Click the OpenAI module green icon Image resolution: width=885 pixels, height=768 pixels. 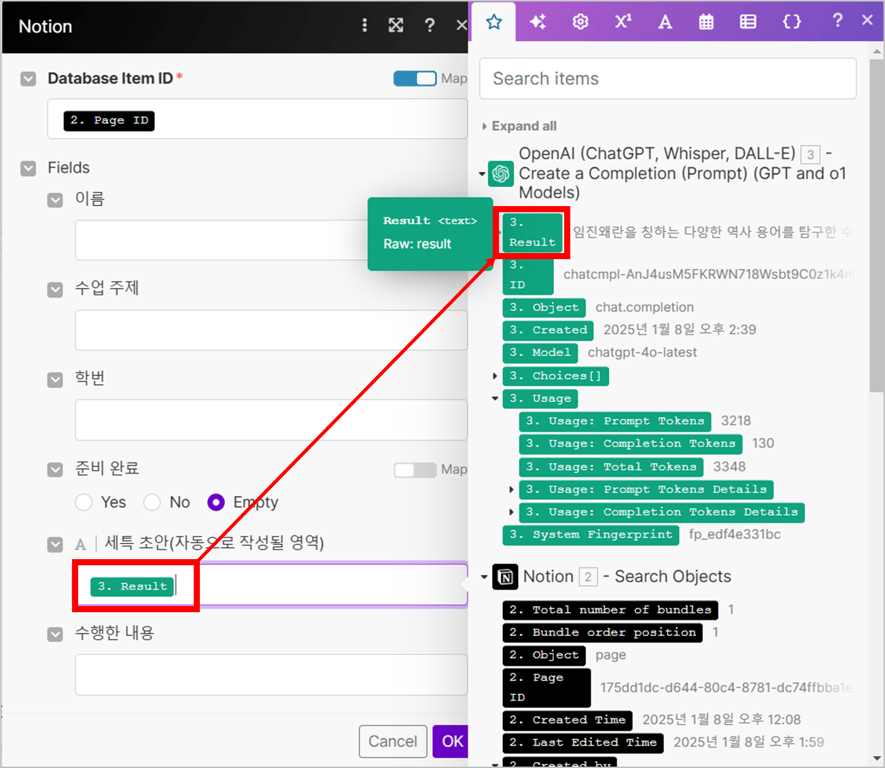click(501, 173)
